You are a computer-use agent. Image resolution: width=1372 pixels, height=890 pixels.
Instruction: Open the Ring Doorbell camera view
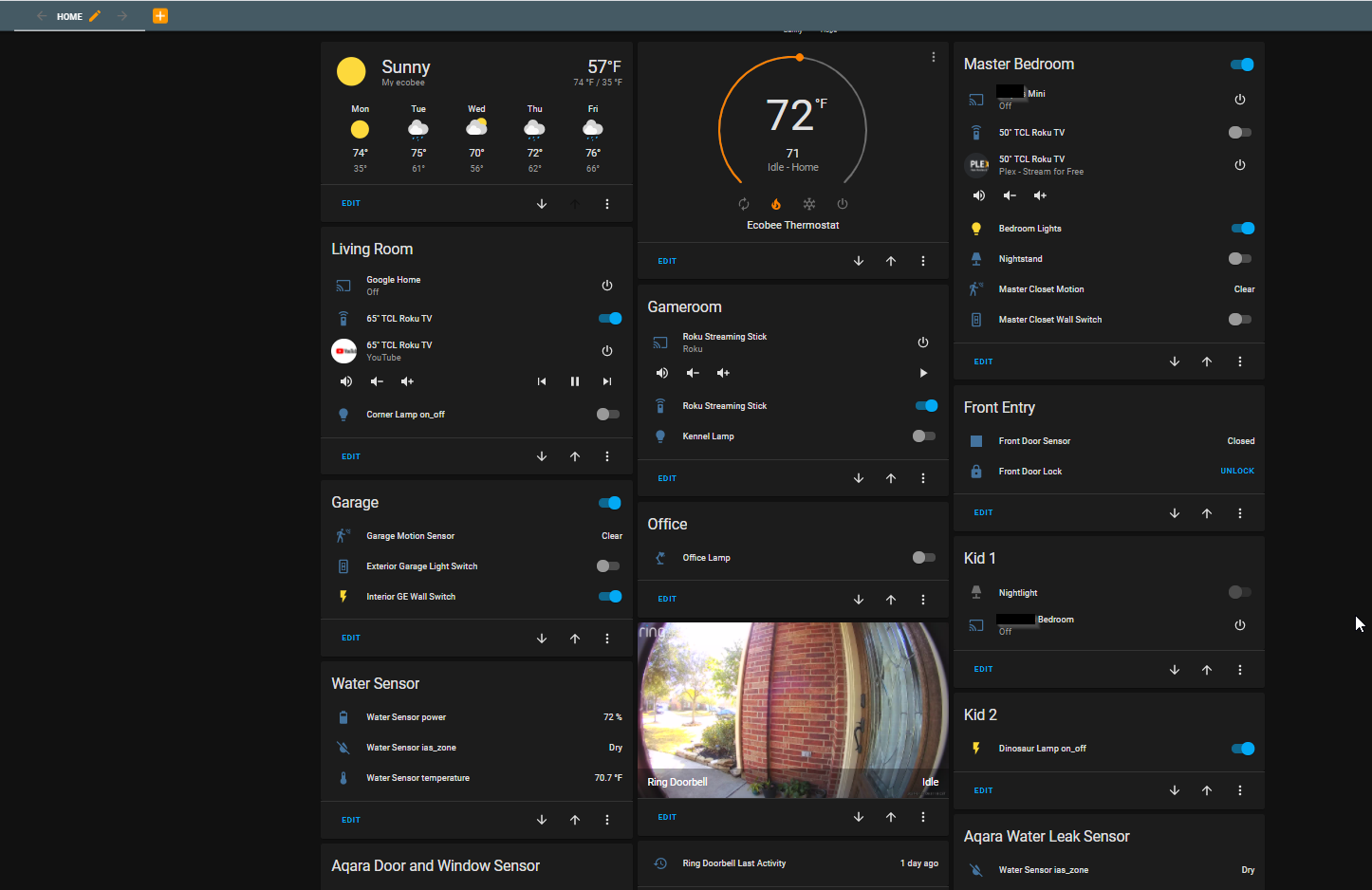point(792,709)
